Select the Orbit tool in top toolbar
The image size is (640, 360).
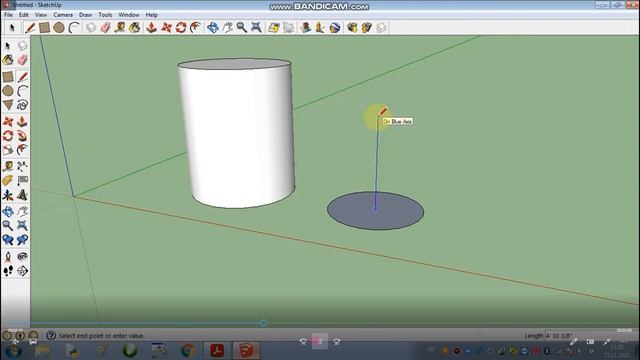pyautogui.click(x=213, y=27)
